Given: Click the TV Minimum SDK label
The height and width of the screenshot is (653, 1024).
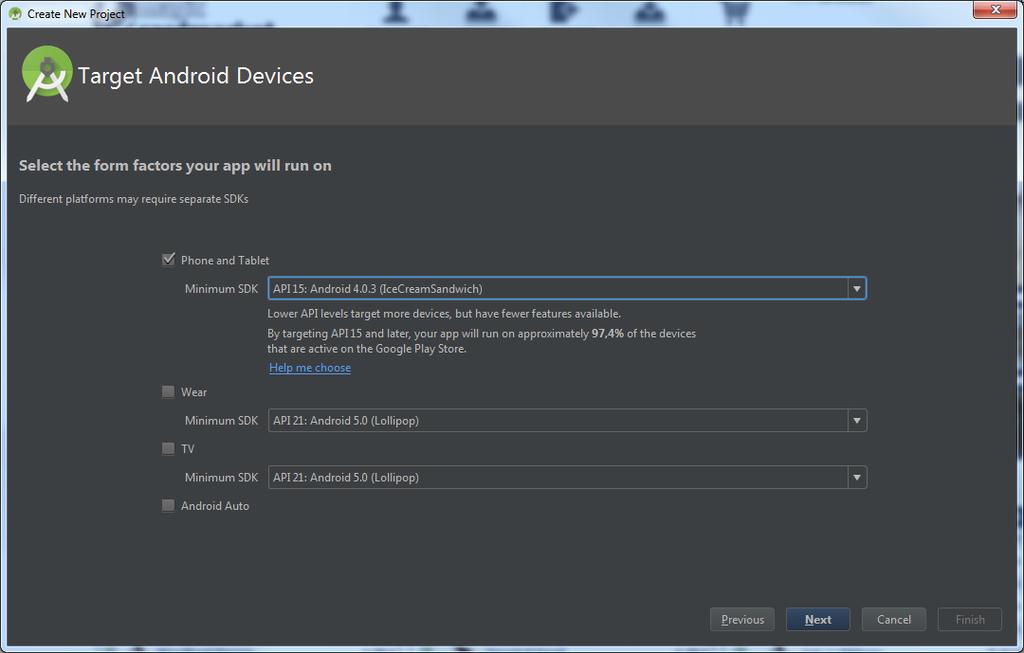Looking at the screenshot, I should (x=221, y=477).
